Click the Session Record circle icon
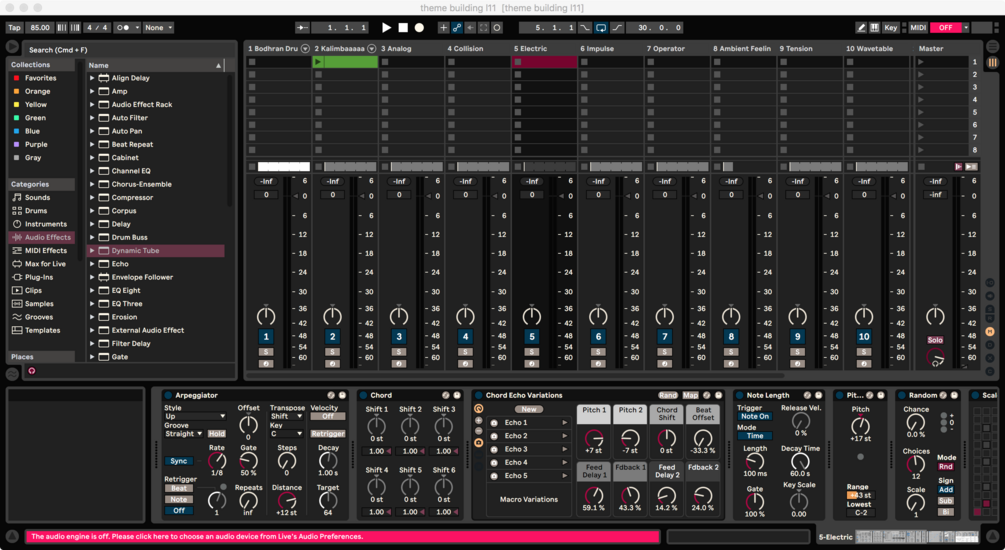Screen dimensions: 1005x550 pyautogui.click(x=497, y=28)
